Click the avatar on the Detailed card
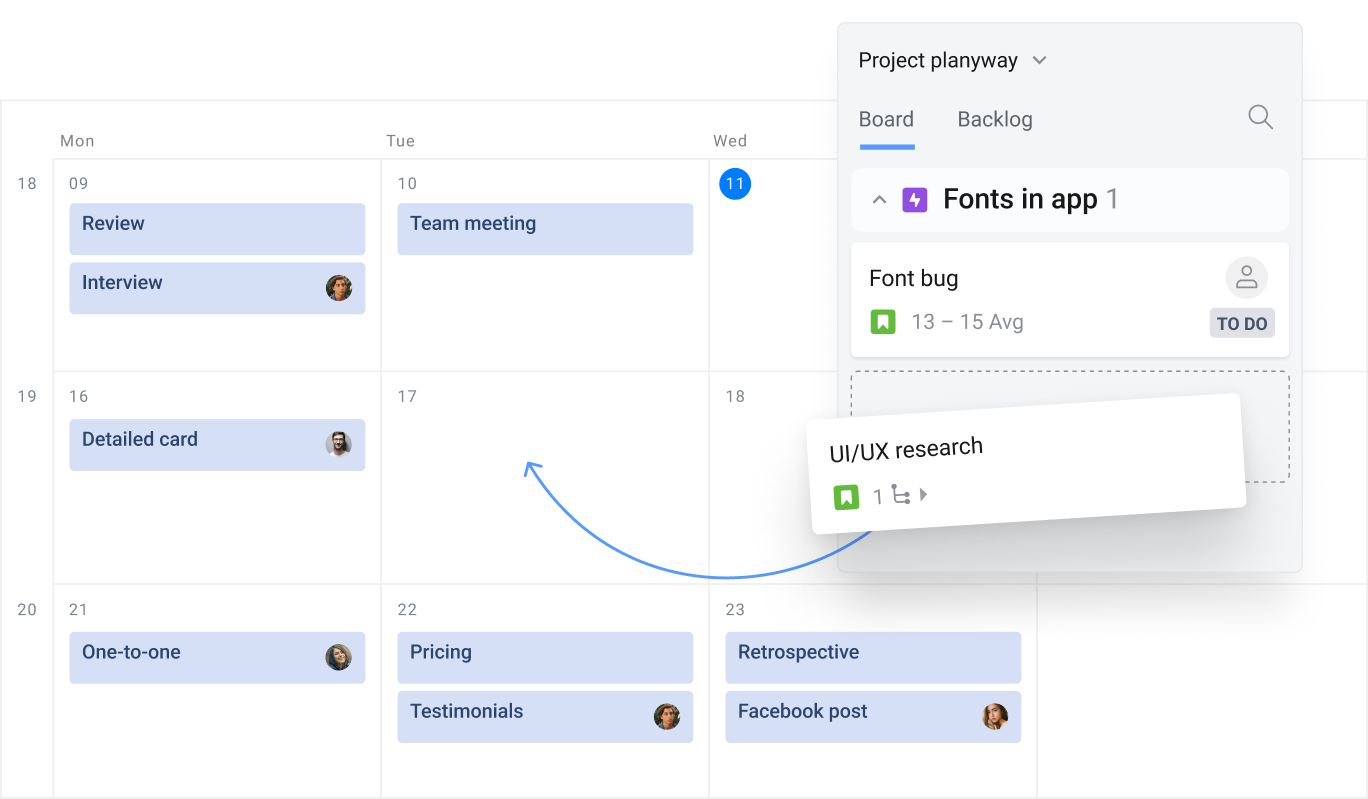The height and width of the screenshot is (799, 1368). (x=340, y=444)
